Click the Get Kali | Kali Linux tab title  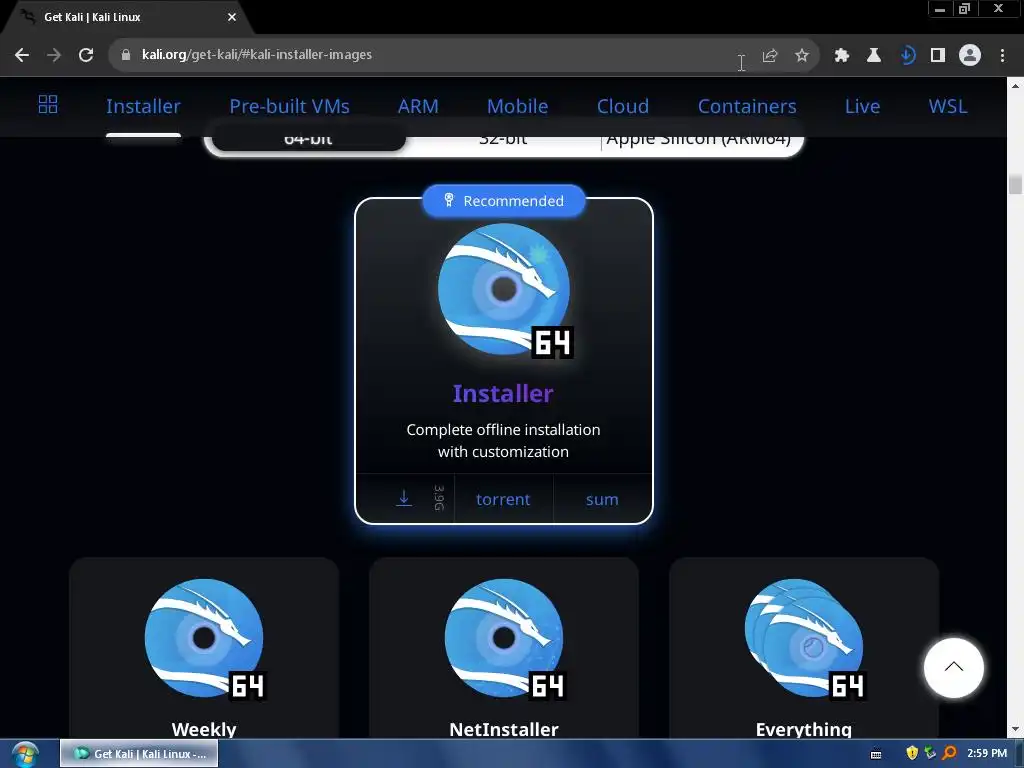pyautogui.click(x=92, y=17)
